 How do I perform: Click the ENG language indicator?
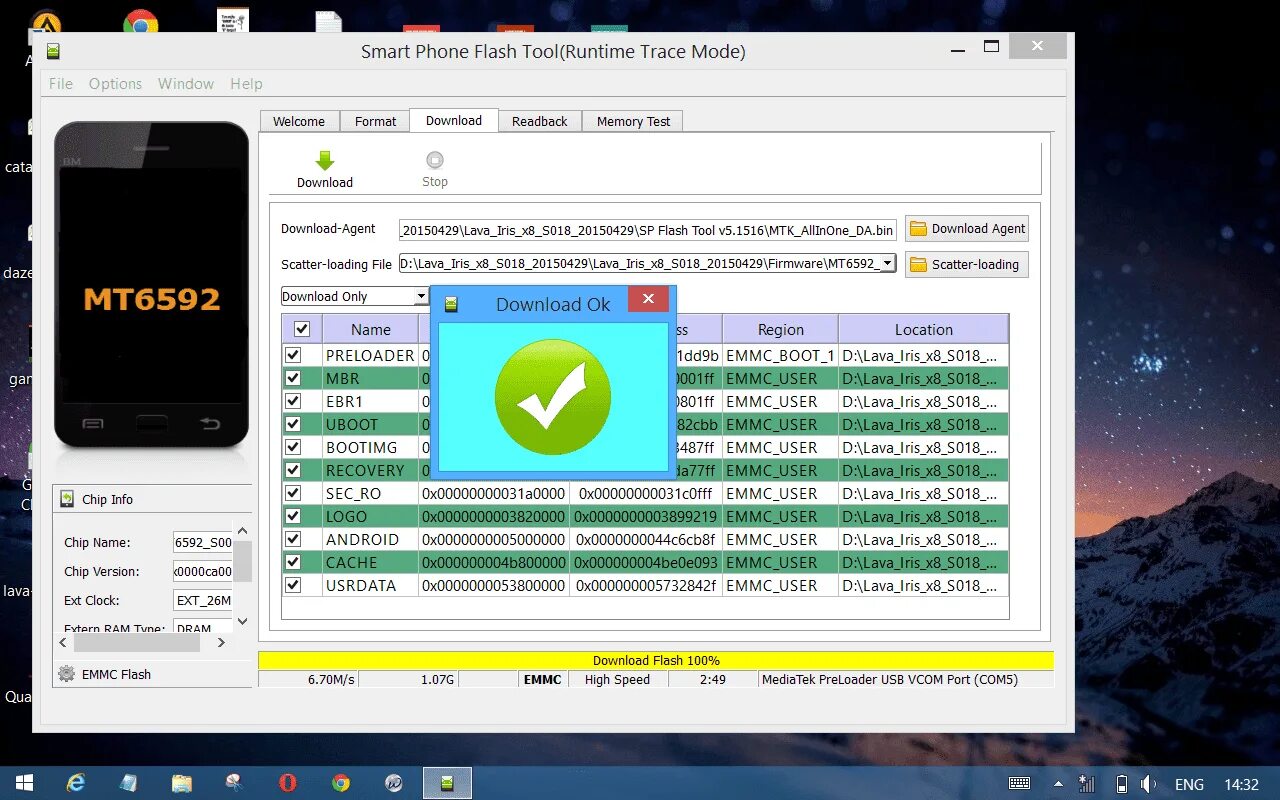pyautogui.click(x=1189, y=784)
